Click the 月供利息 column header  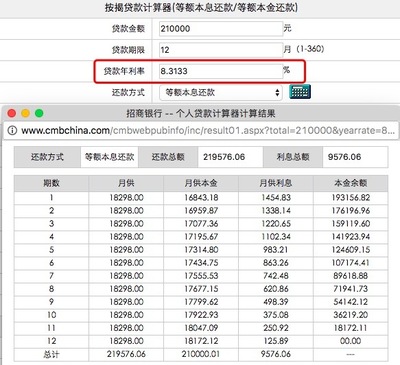[276, 183]
